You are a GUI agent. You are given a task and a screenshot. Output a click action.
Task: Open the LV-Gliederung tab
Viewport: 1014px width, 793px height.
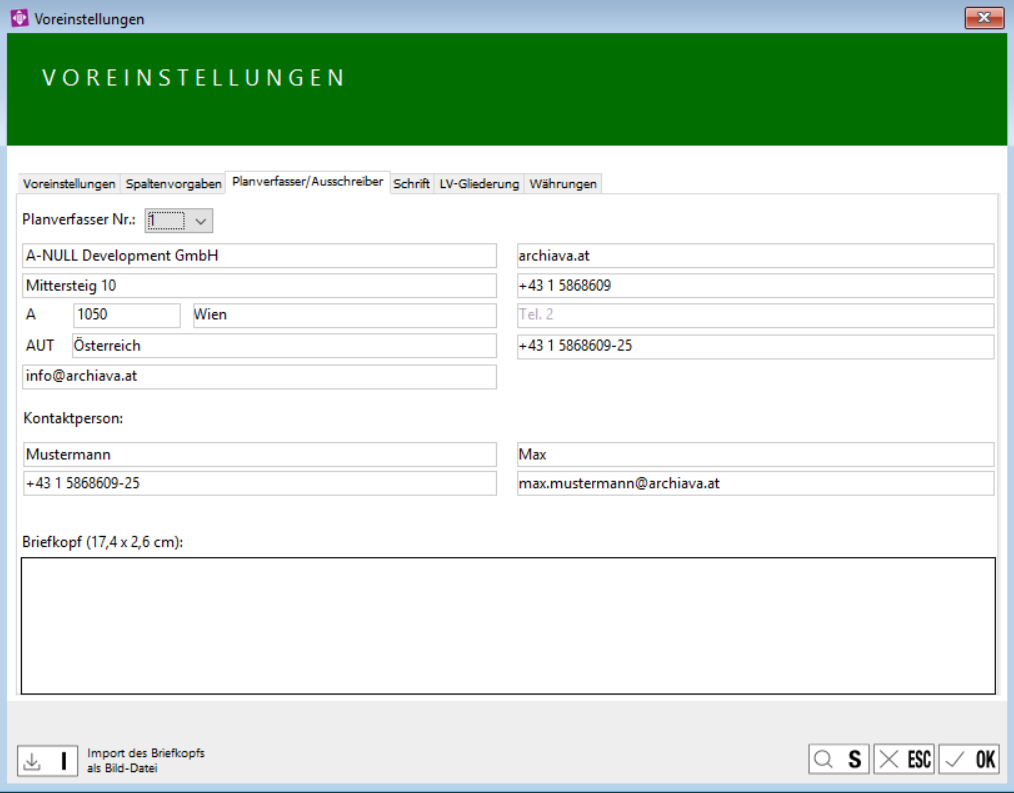(479, 184)
